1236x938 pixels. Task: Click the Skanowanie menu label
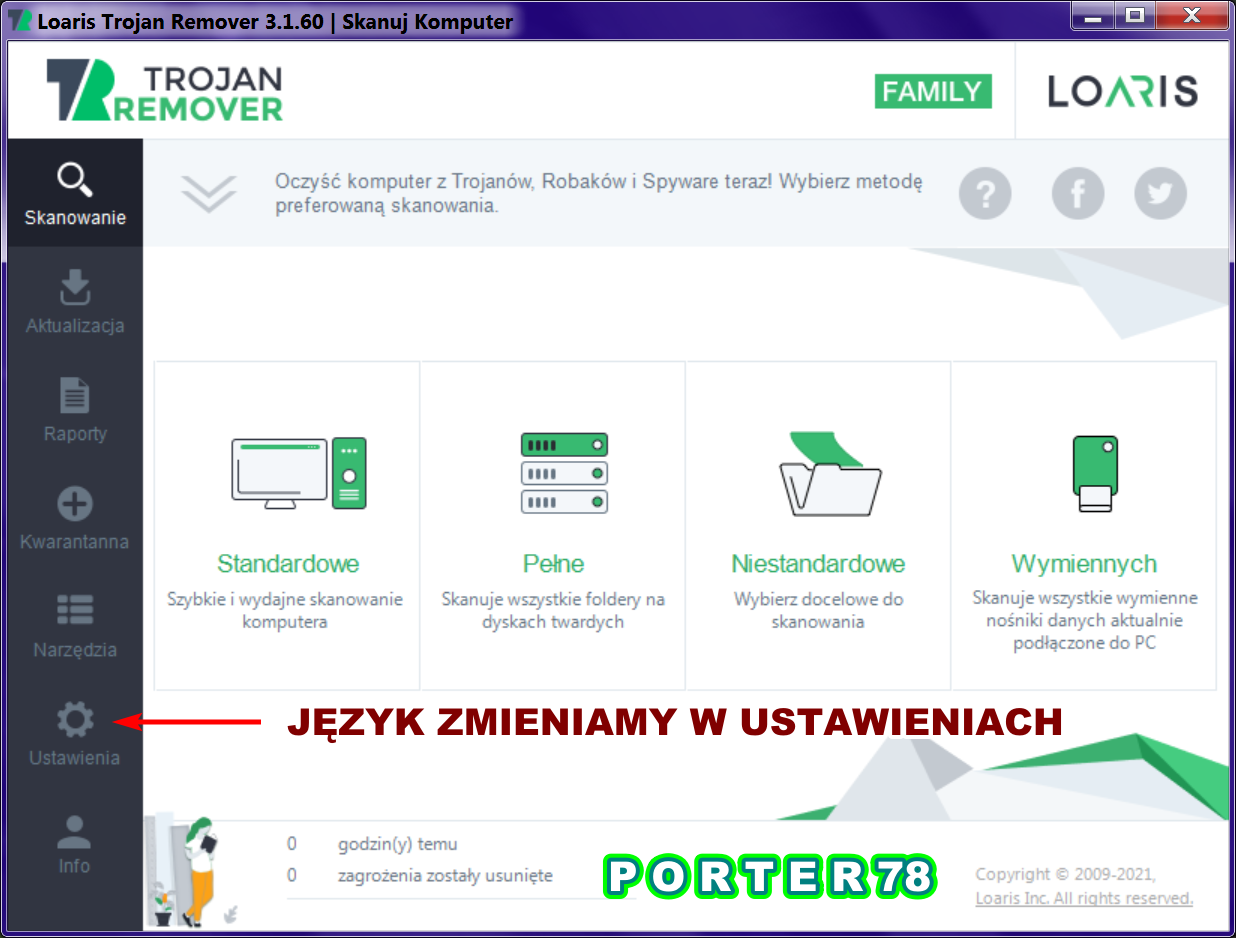pos(75,217)
